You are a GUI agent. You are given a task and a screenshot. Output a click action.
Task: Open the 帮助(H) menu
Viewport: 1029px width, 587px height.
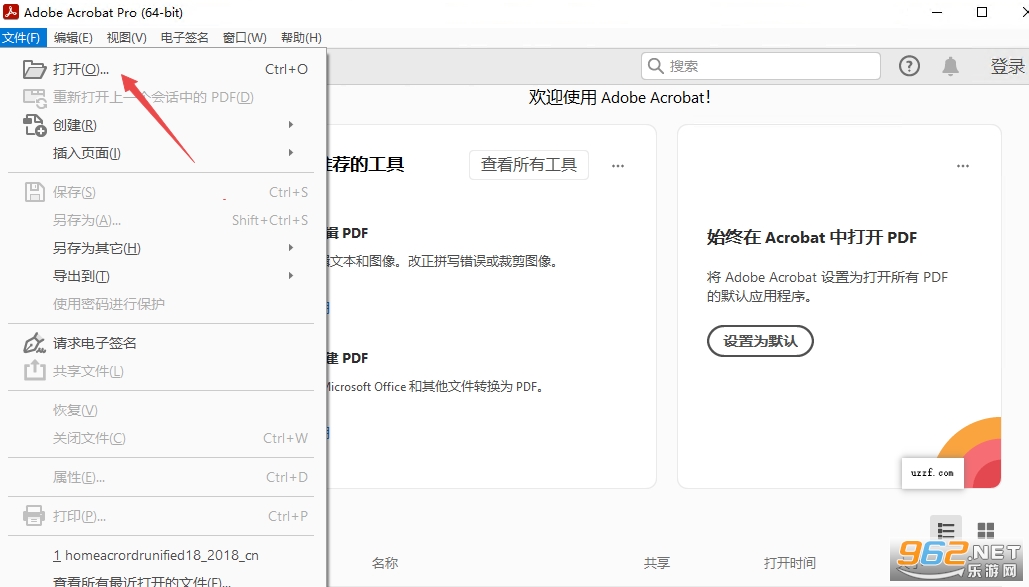point(301,37)
